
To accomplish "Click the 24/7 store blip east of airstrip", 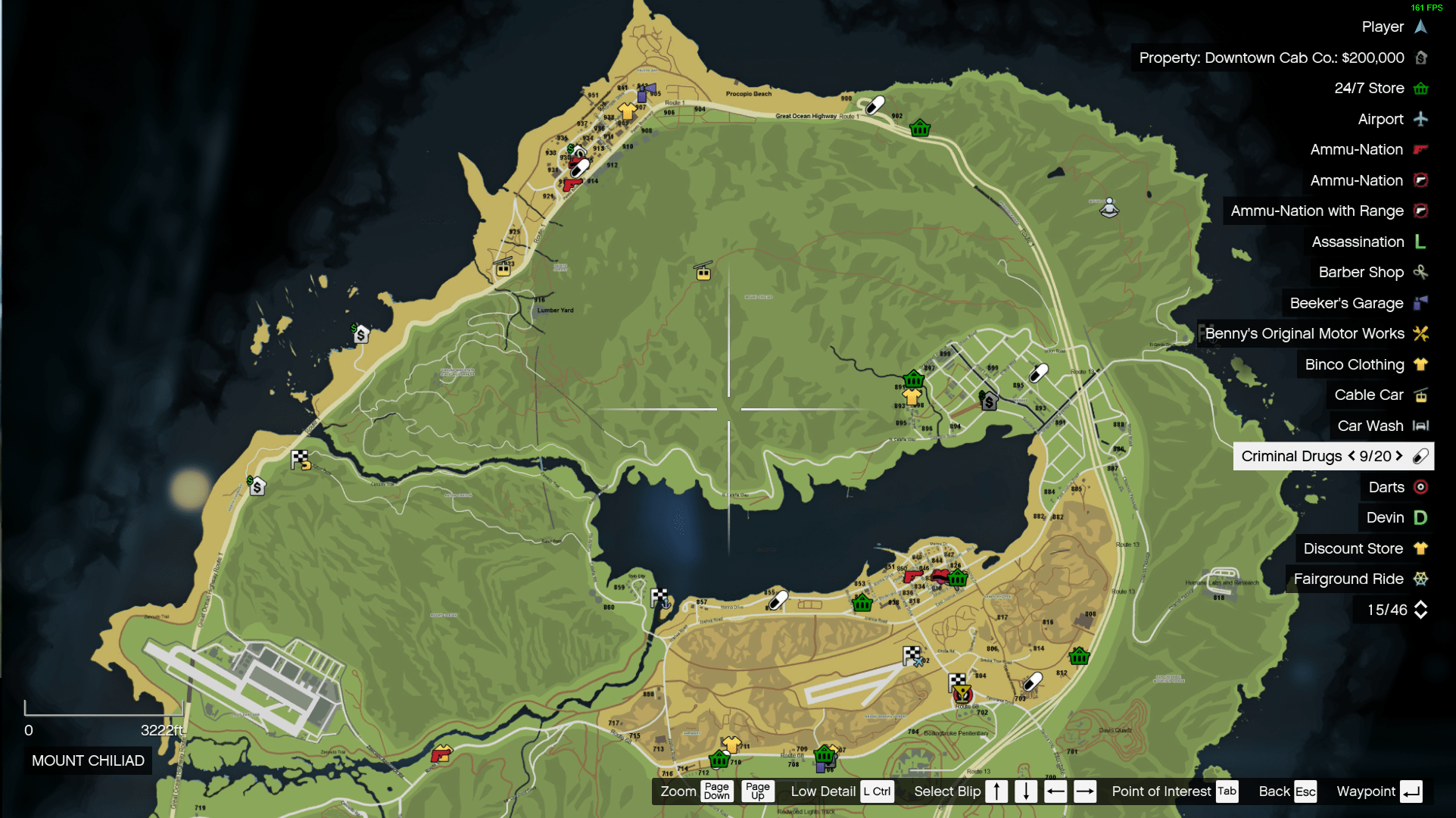I will 1079,656.
